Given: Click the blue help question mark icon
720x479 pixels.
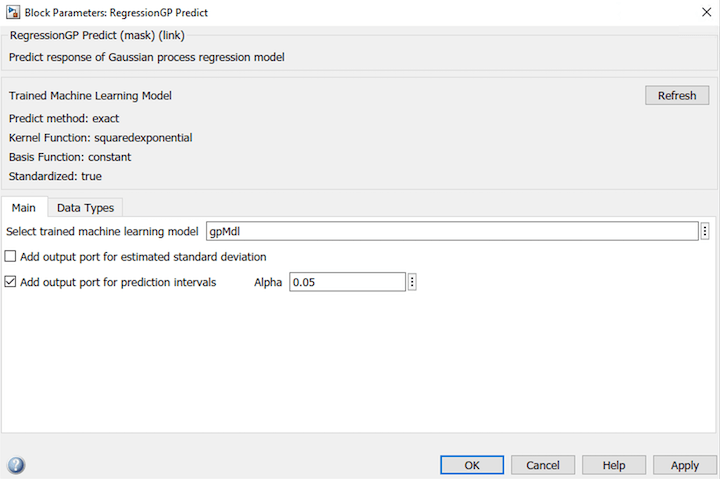Looking at the screenshot, I should click(16, 465).
